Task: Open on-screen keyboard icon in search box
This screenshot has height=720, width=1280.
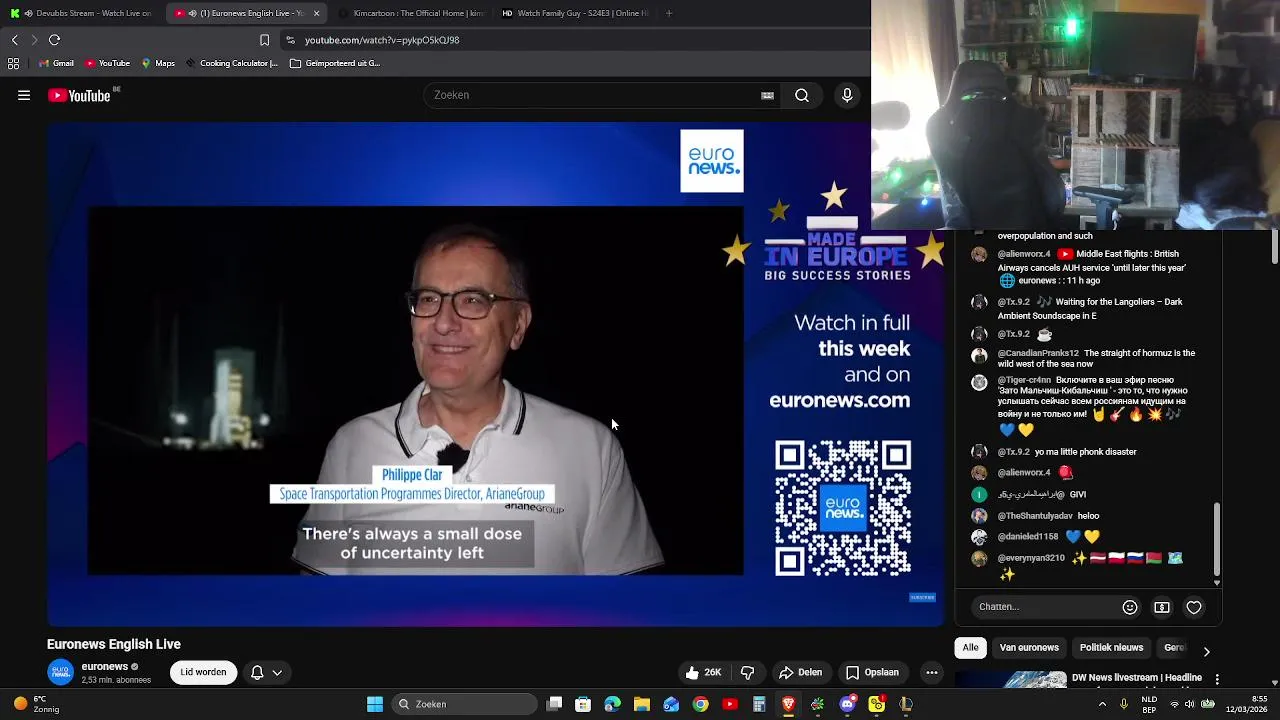Action: [x=767, y=95]
